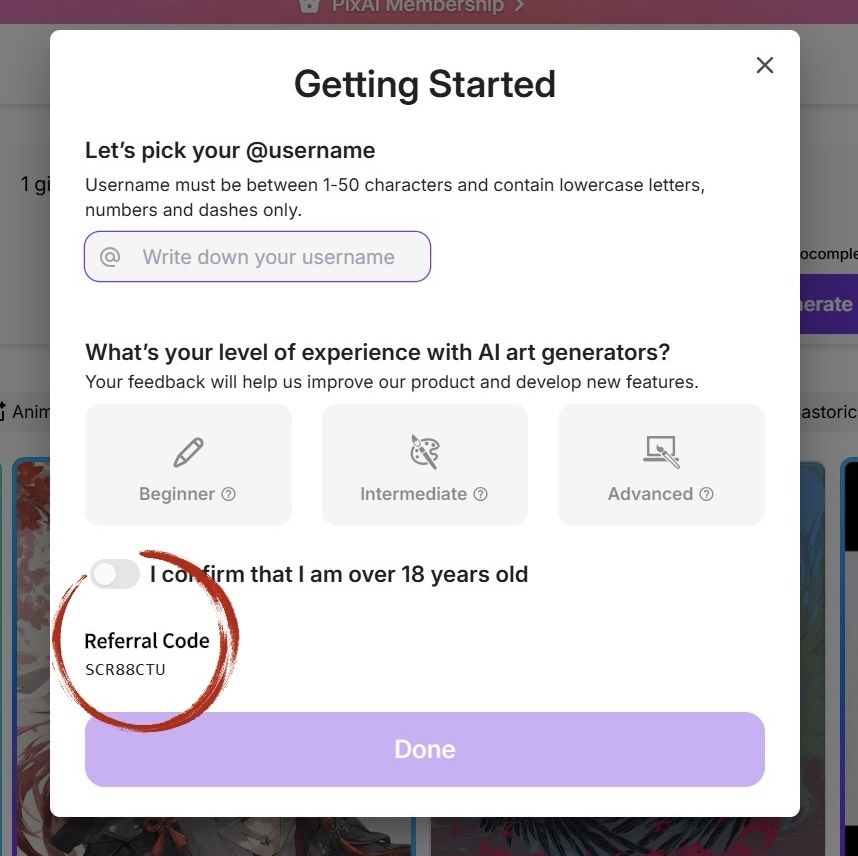Click the laptop brush icon for Advanced

[x=661, y=452]
